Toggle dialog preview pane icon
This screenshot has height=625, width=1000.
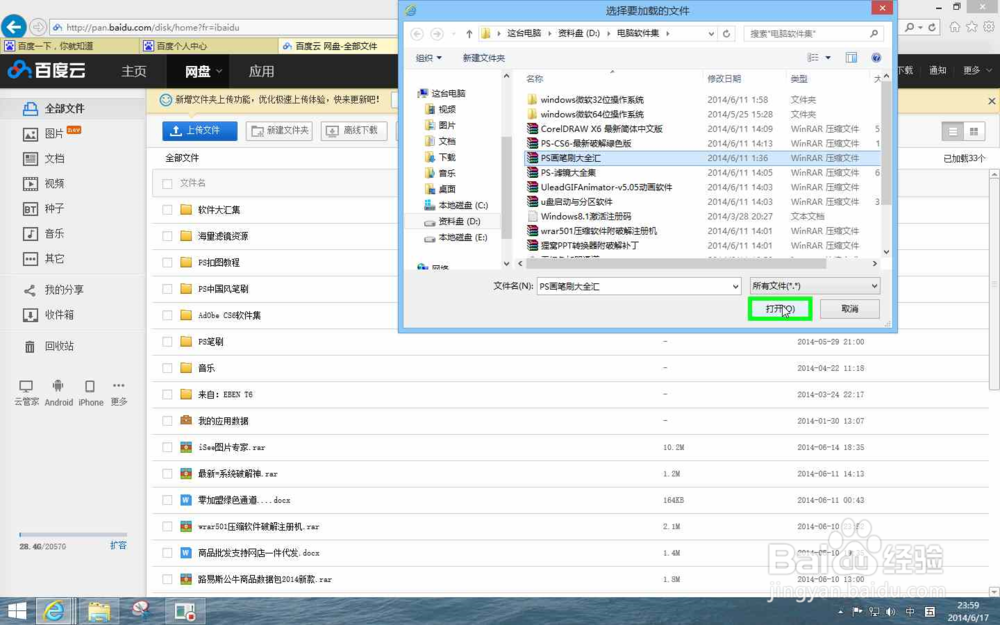point(851,57)
